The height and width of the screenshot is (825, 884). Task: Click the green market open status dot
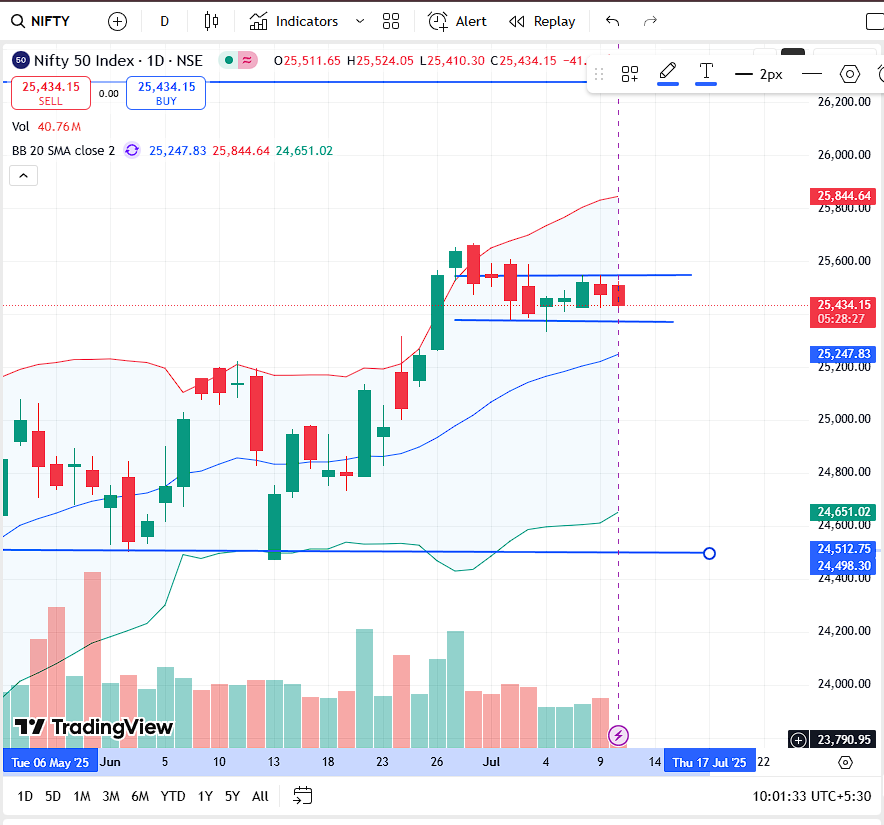[229, 60]
